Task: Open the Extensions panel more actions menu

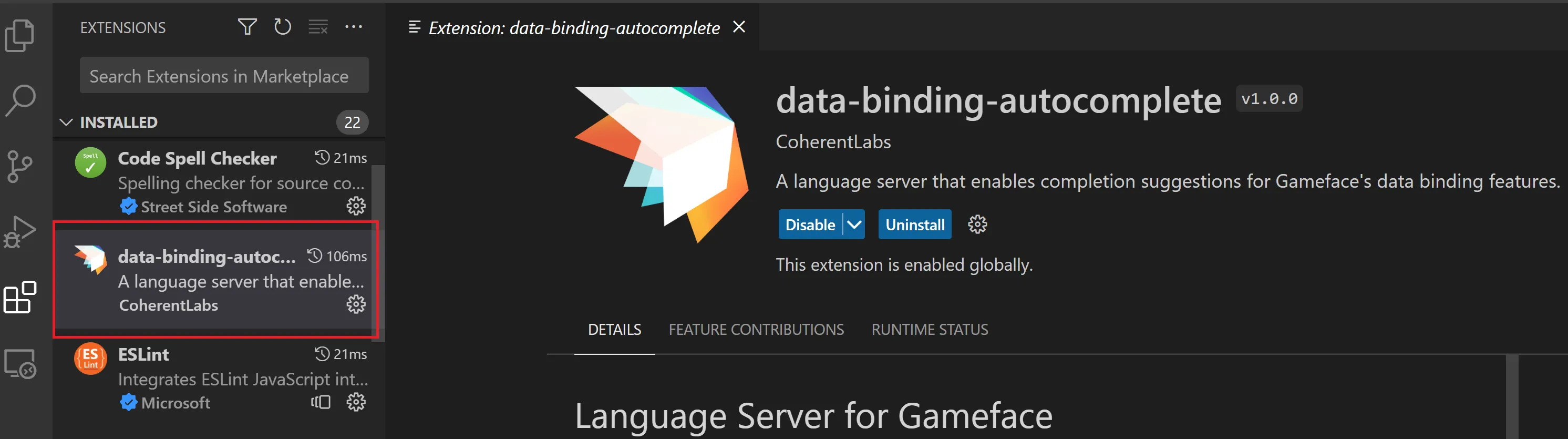Action: point(354,27)
